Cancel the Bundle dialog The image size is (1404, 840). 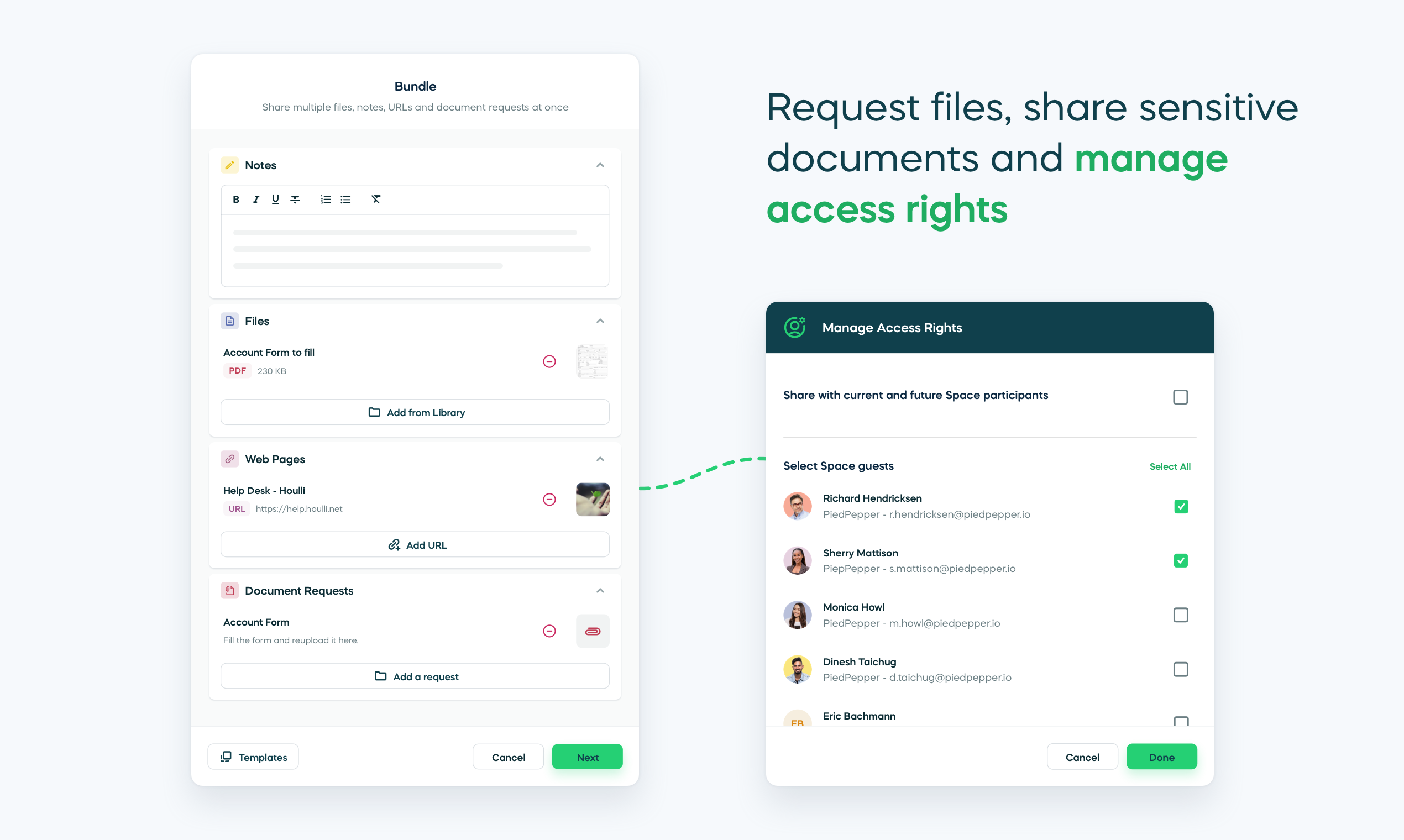click(509, 757)
